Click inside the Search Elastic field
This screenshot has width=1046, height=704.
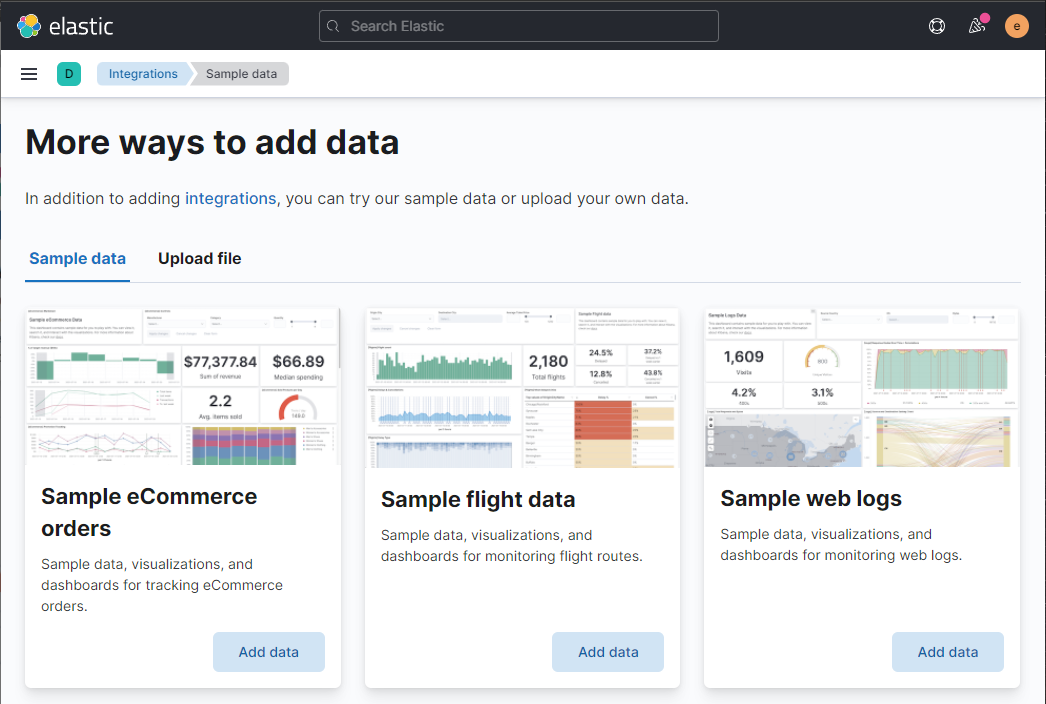pos(518,26)
